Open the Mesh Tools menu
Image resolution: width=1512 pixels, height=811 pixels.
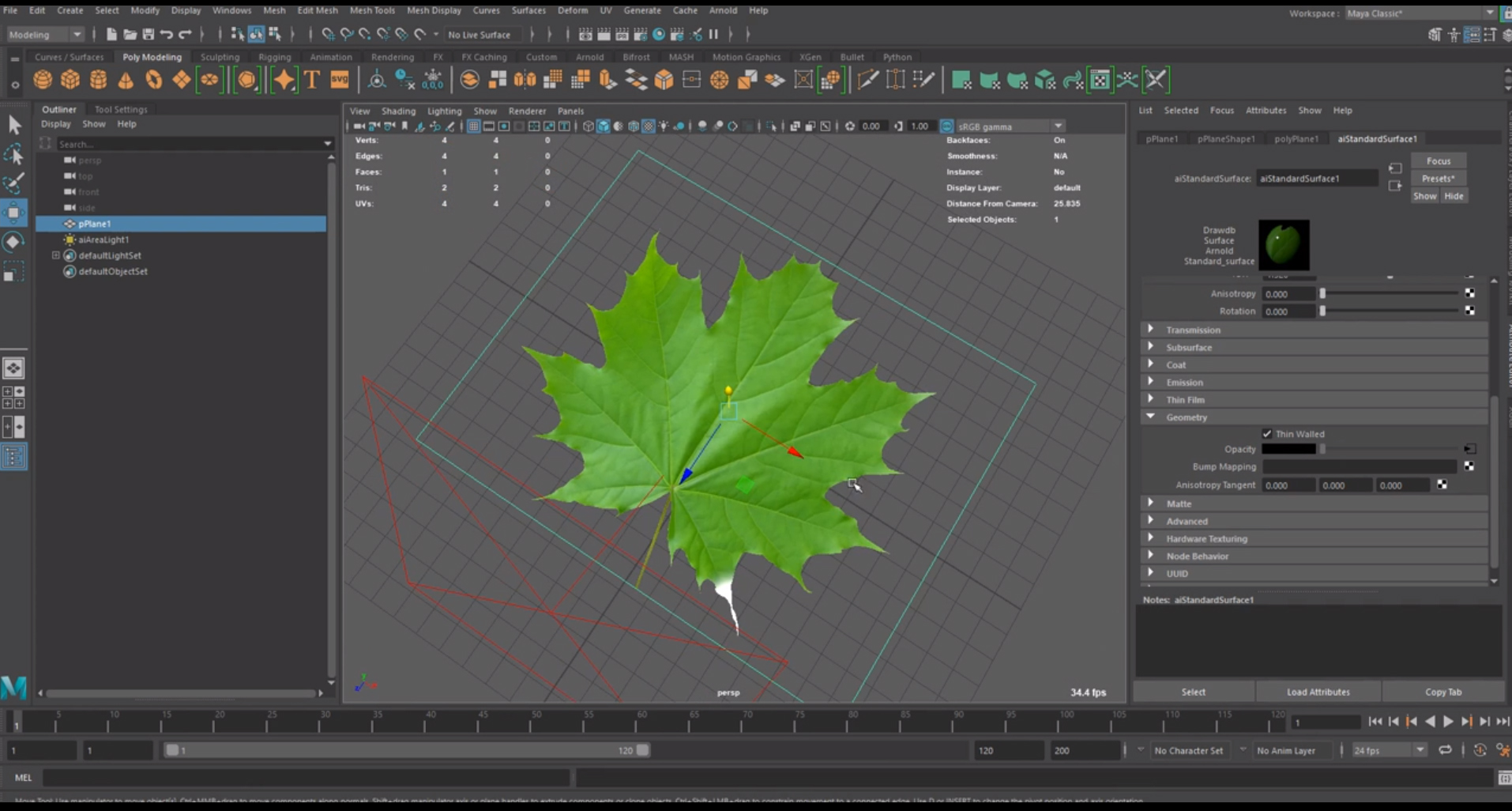pyautogui.click(x=372, y=10)
